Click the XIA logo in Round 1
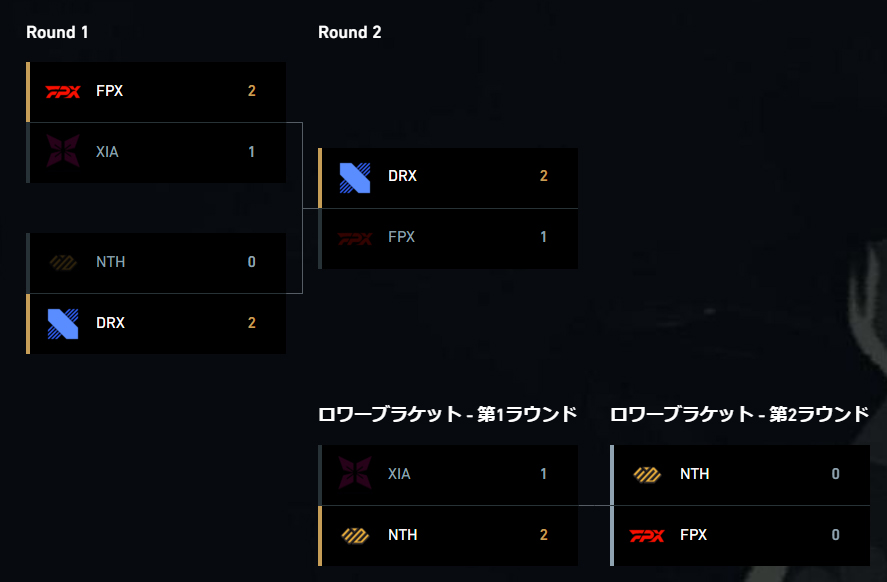The image size is (887, 582). click(x=63, y=152)
